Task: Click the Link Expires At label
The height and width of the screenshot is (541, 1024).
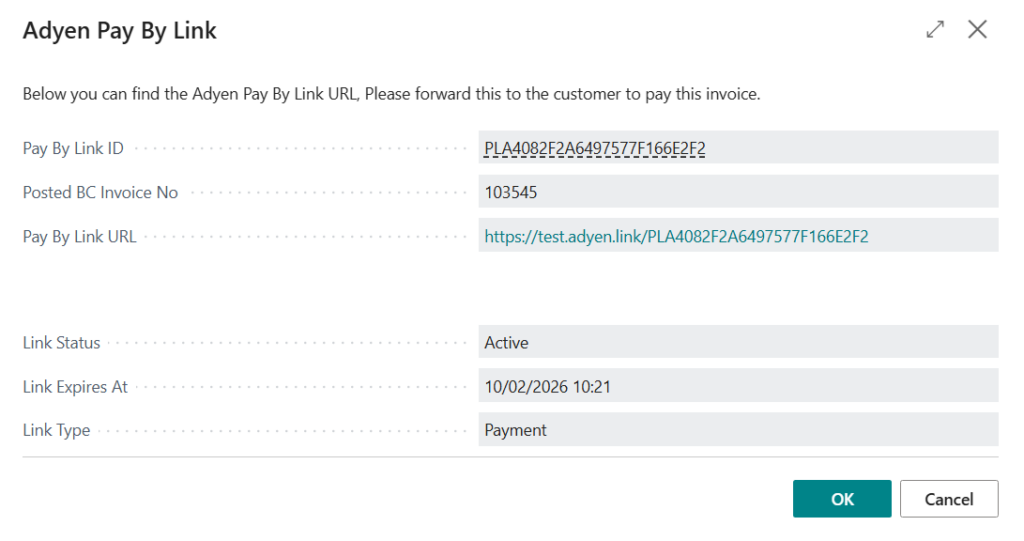Action: tap(75, 387)
